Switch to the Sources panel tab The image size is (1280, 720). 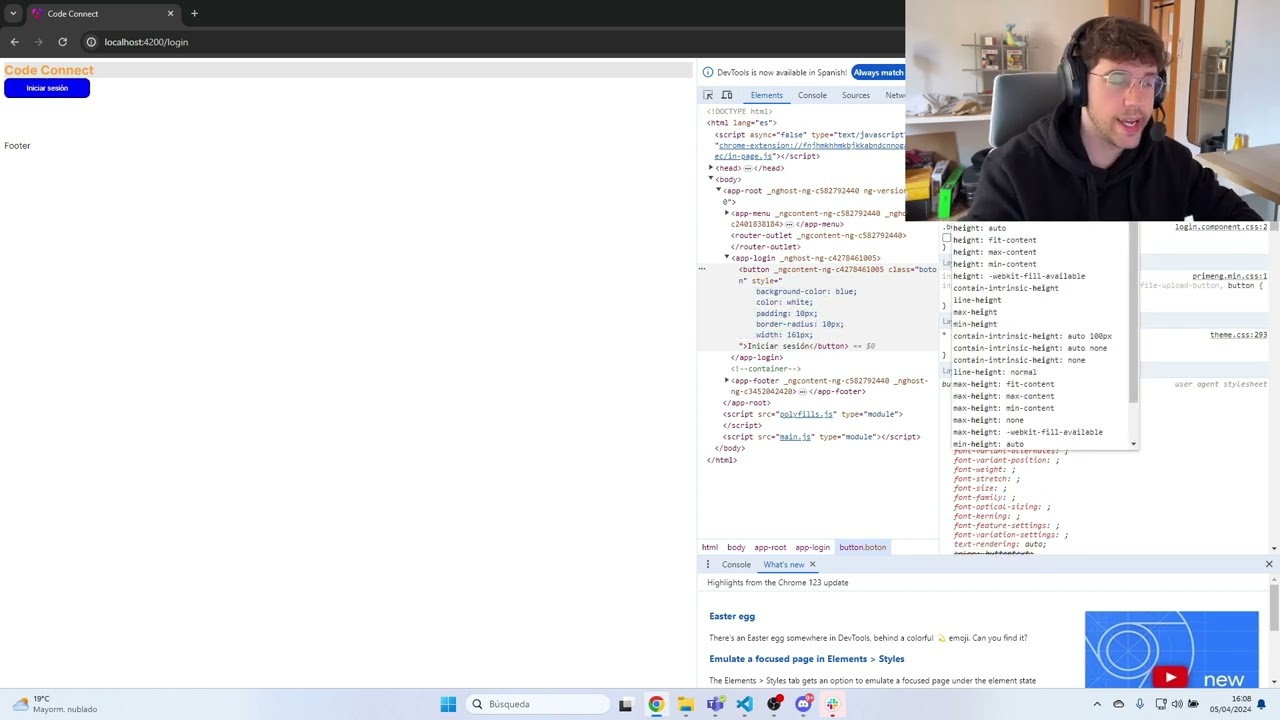click(856, 95)
